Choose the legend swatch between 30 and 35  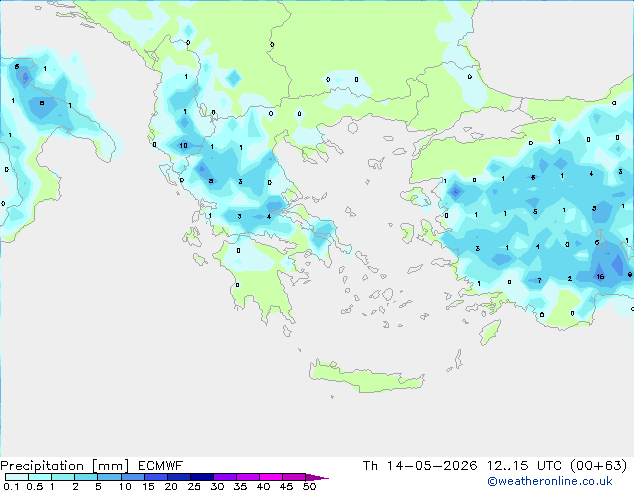pyautogui.click(x=224, y=477)
